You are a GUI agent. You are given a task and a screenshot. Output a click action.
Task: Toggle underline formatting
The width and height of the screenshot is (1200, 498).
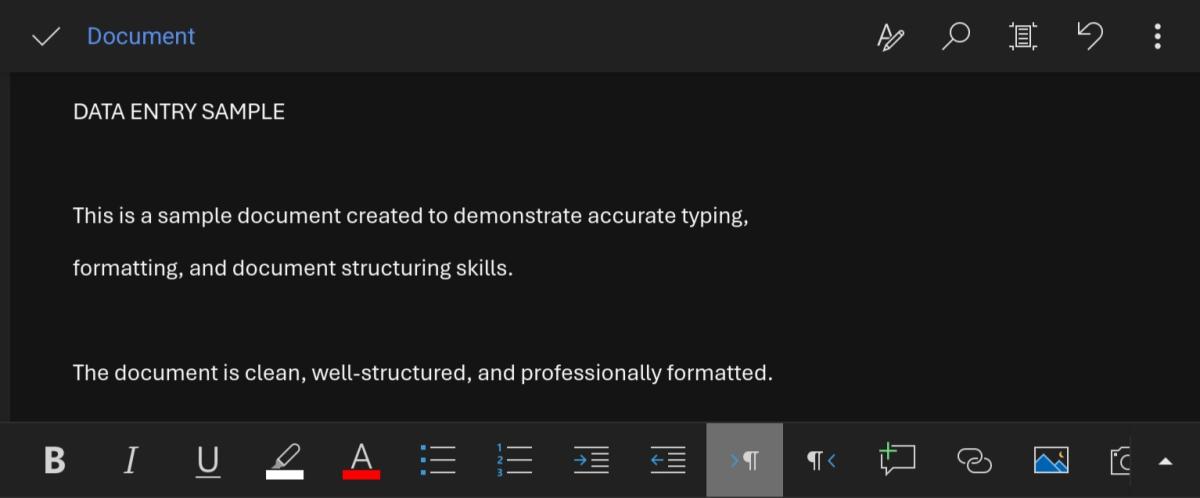[208, 460]
